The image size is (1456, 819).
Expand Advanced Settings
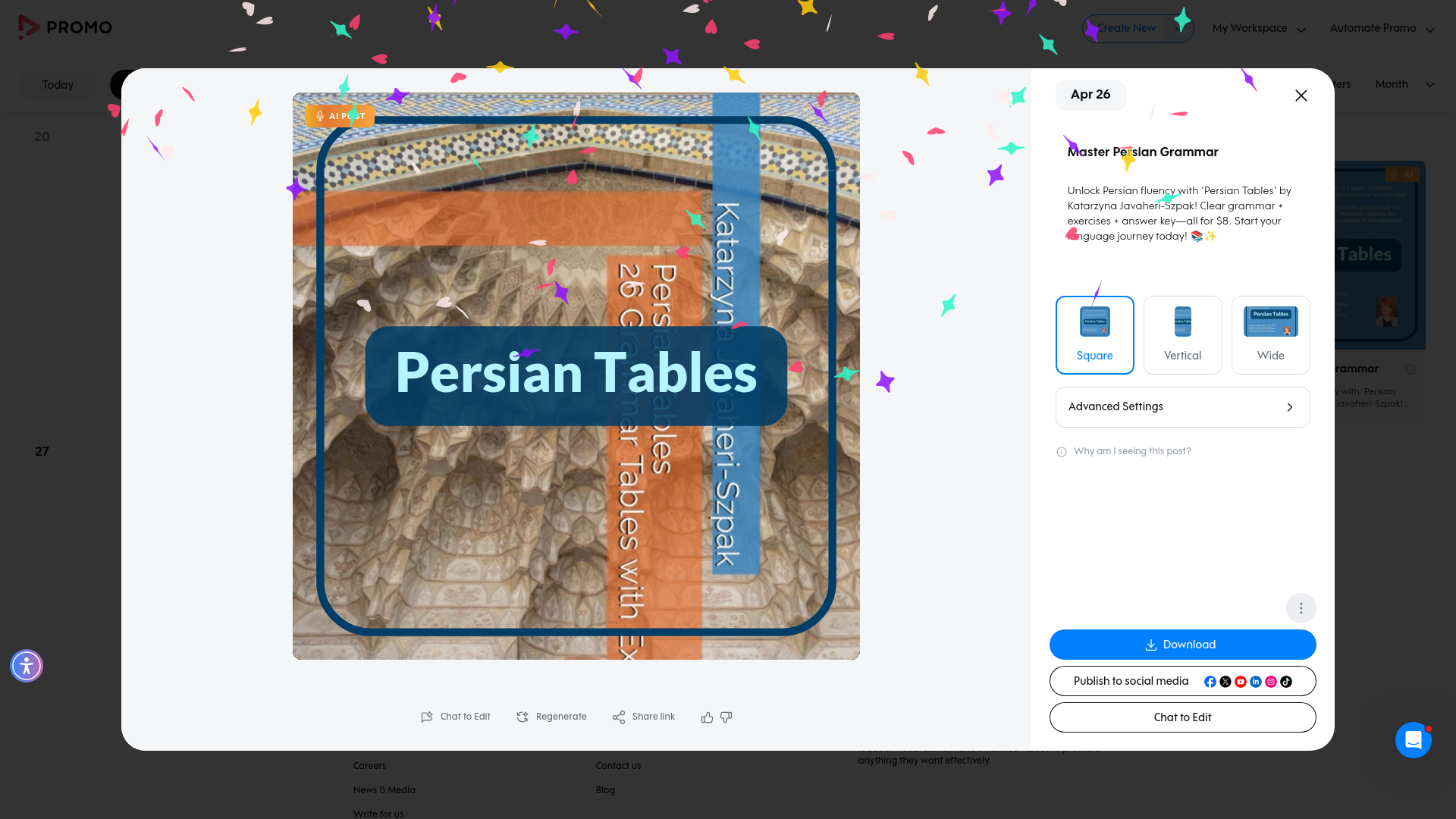[1182, 407]
